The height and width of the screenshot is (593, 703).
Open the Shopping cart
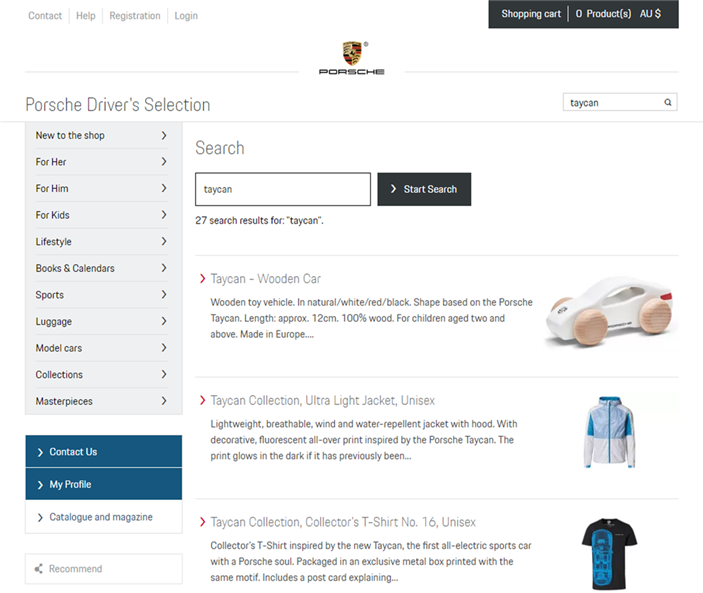click(x=531, y=14)
